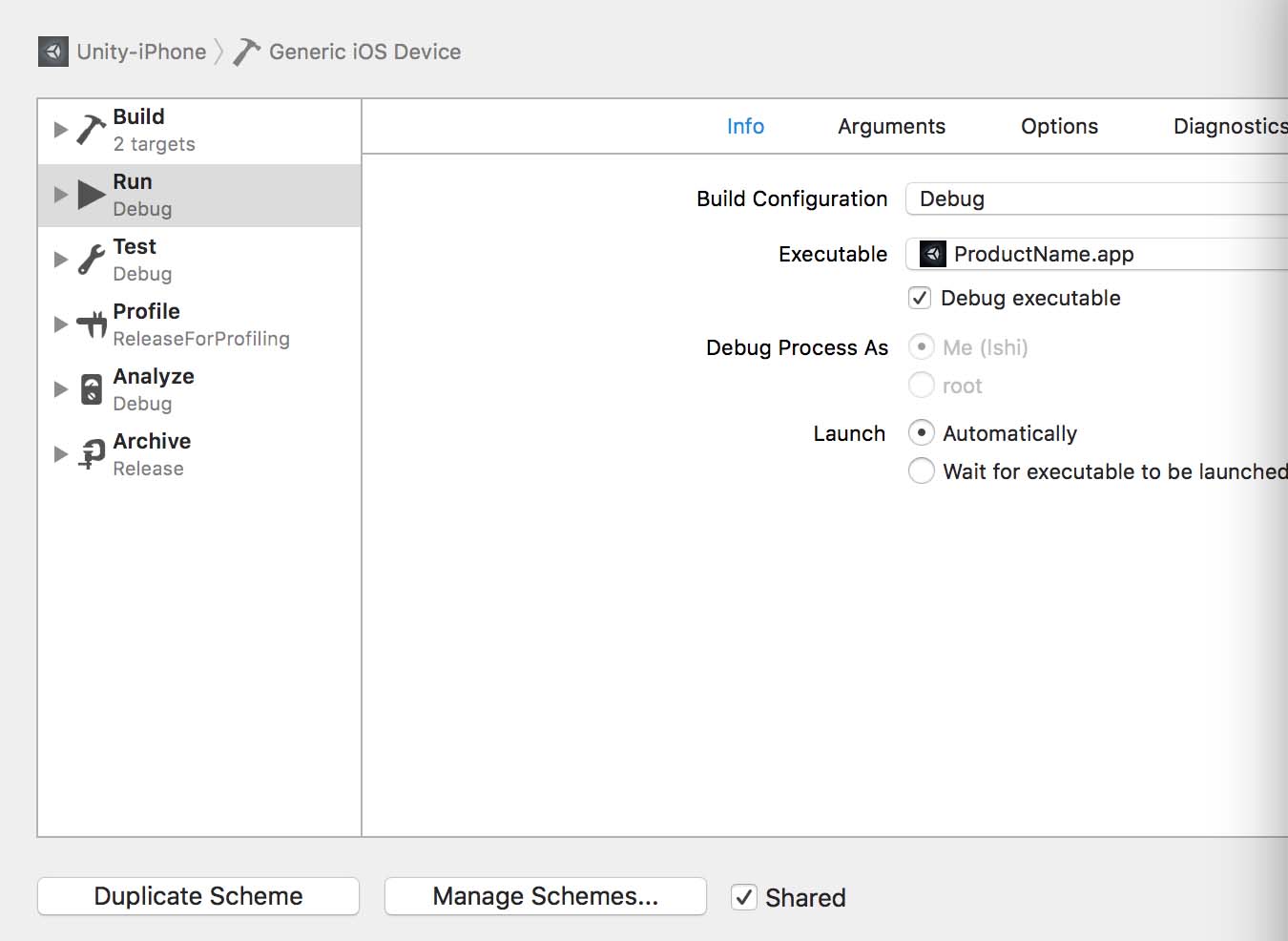Expand the Archive action disclosure triangle
The image size is (1288, 941).
(61, 454)
